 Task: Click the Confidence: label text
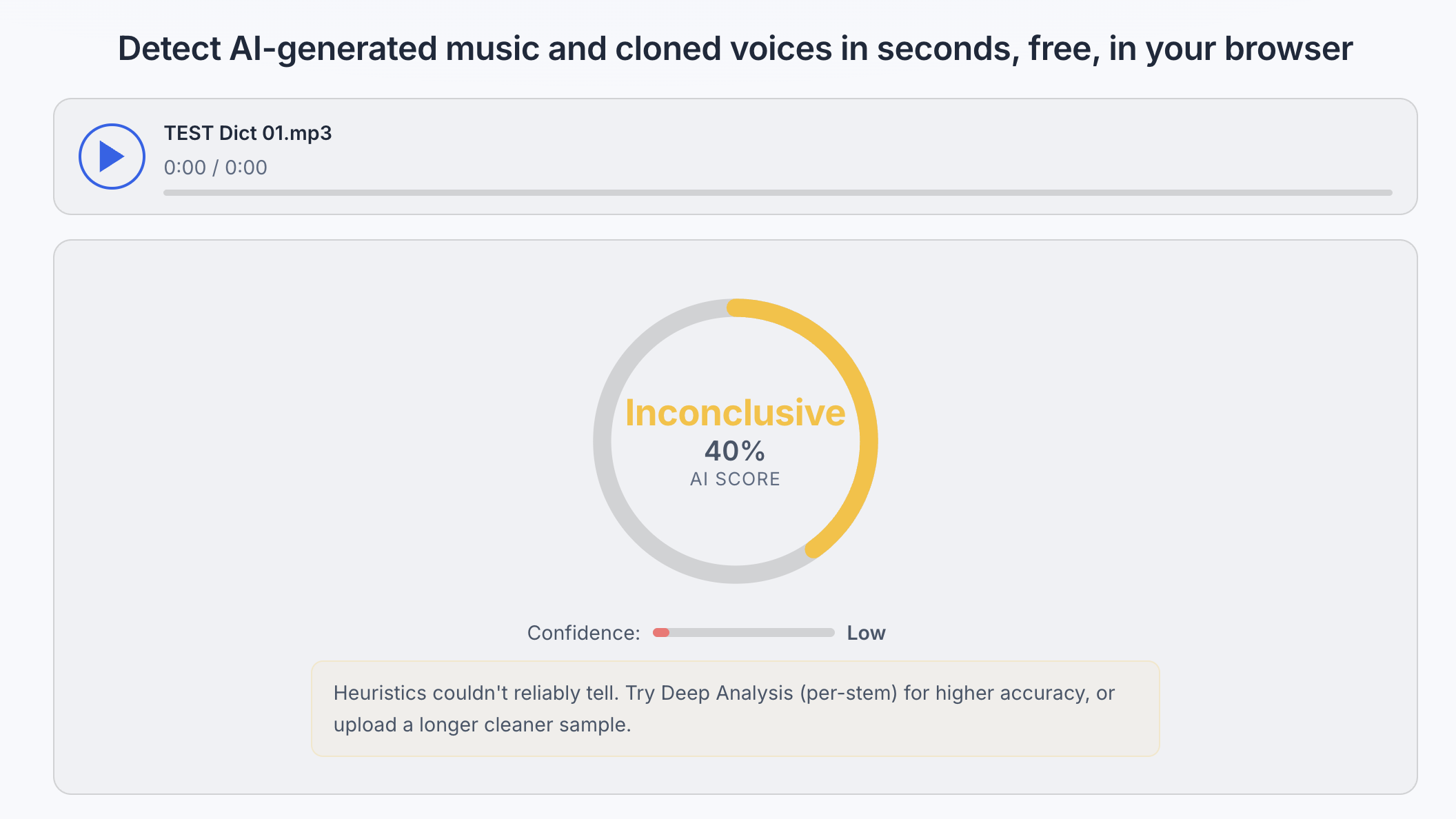tap(584, 633)
